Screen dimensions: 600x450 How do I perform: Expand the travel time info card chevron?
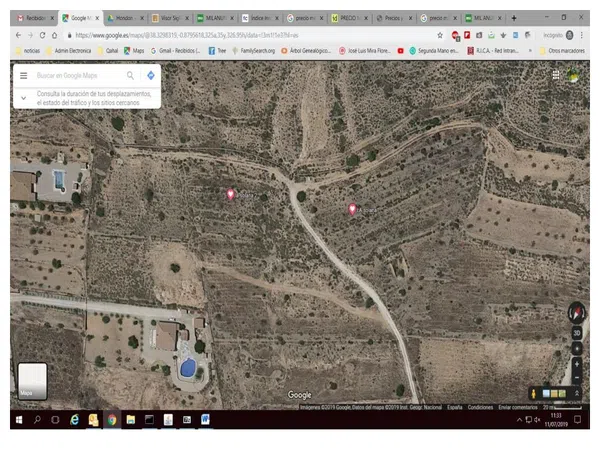point(23,97)
